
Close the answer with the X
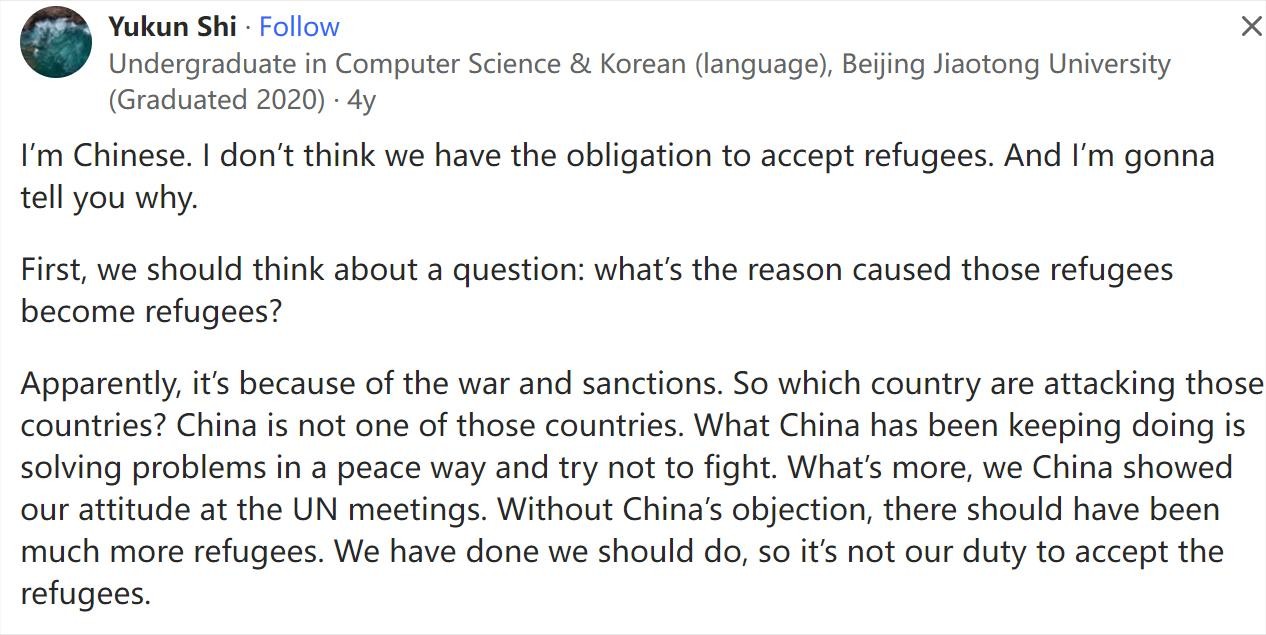1251,27
